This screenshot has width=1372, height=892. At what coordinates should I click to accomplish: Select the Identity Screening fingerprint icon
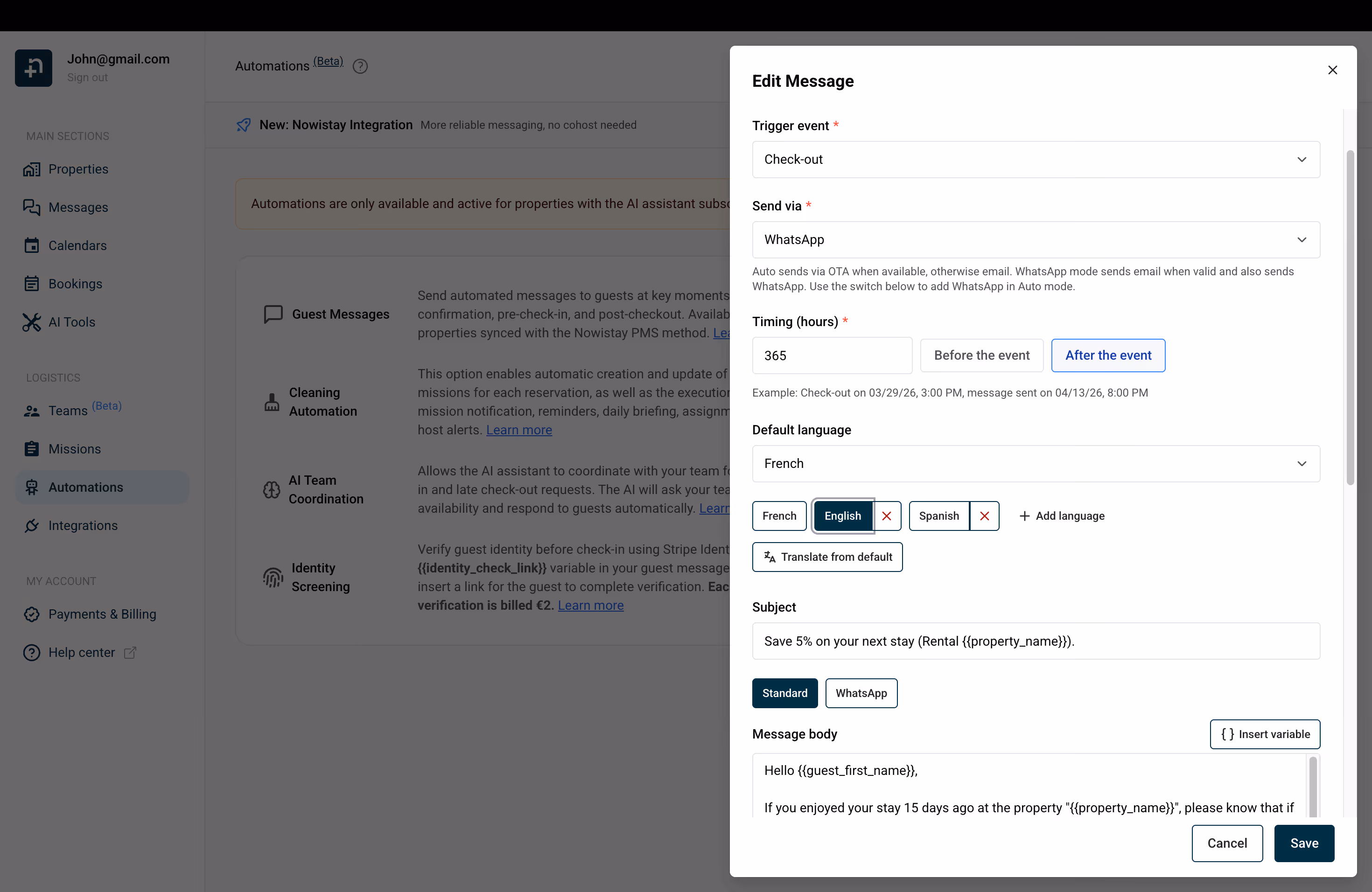tap(272, 578)
